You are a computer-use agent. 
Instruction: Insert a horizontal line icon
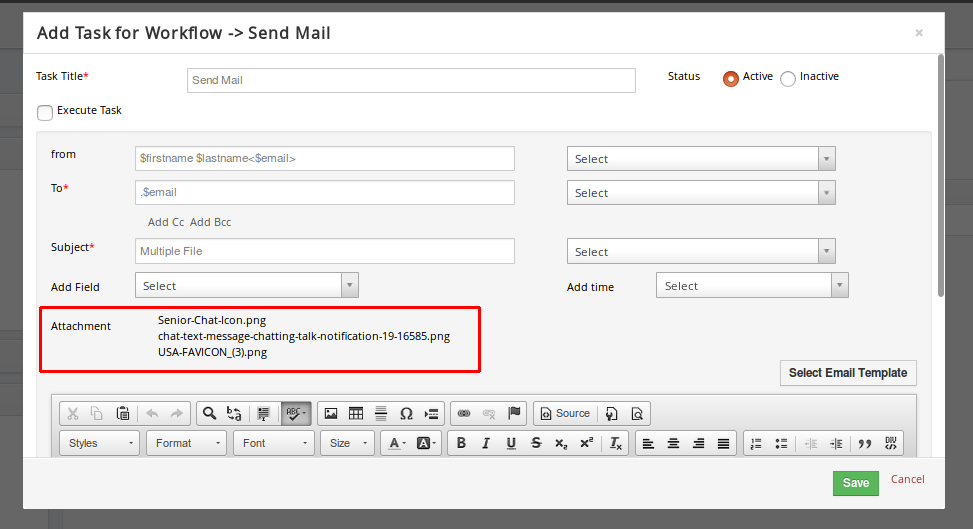coord(381,414)
